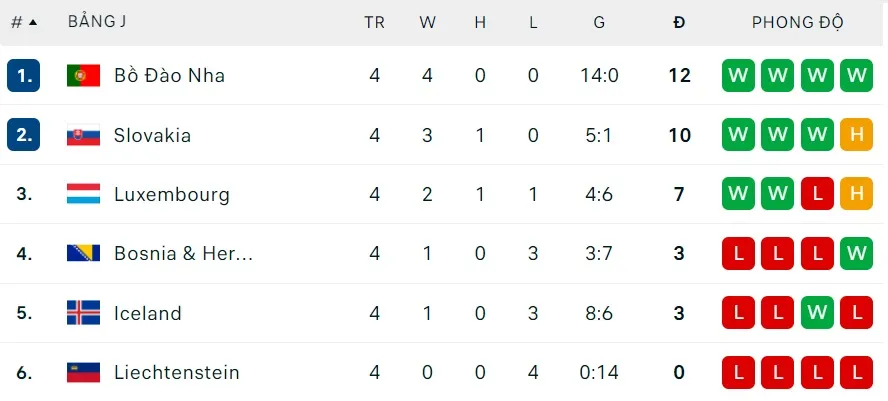This screenshot has height=401, width=888.
Task: Click the Portugal flag icon
Action: (x=83, y=76)
